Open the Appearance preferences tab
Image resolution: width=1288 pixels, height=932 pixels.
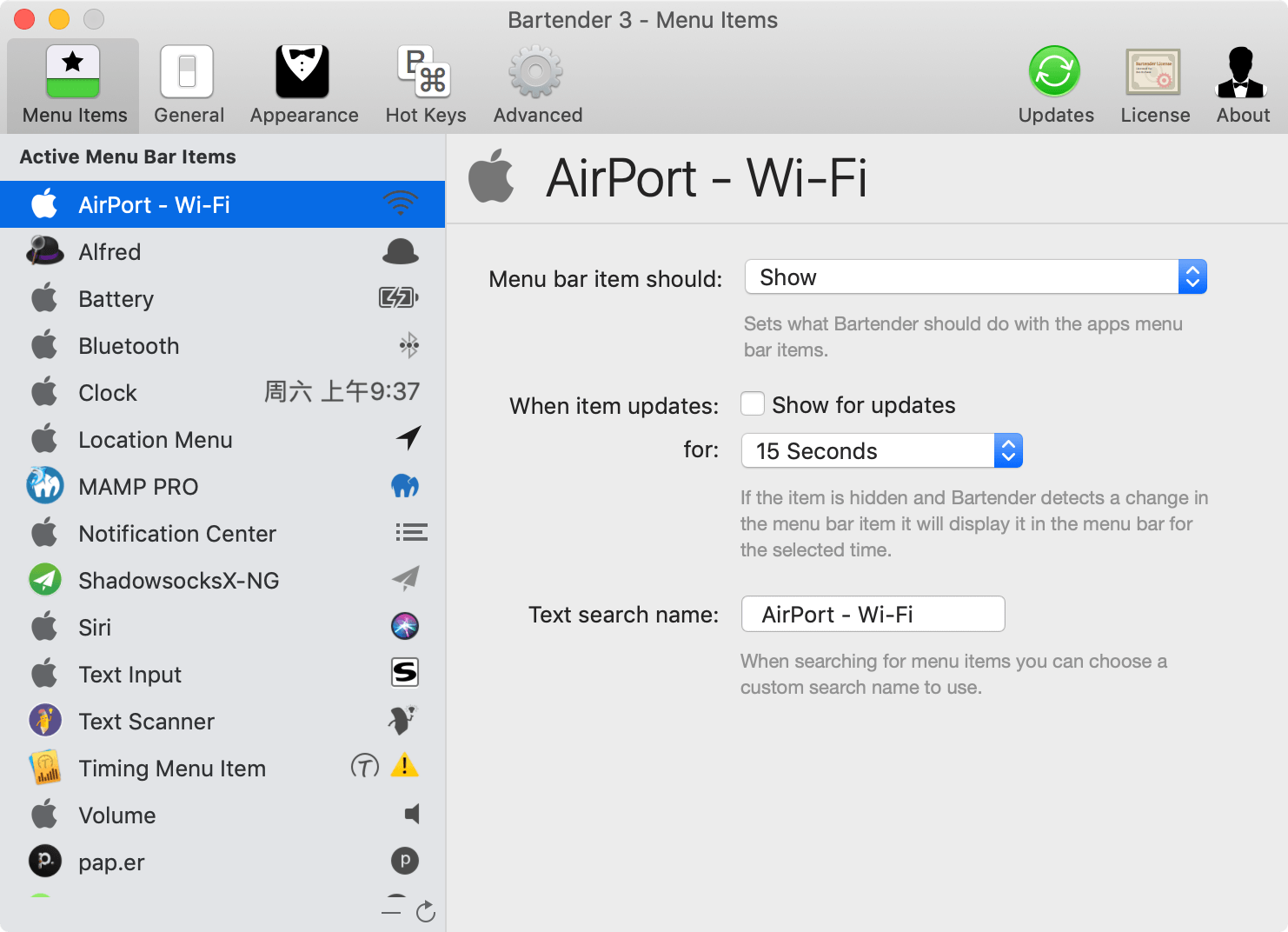(x=303, y=85)
